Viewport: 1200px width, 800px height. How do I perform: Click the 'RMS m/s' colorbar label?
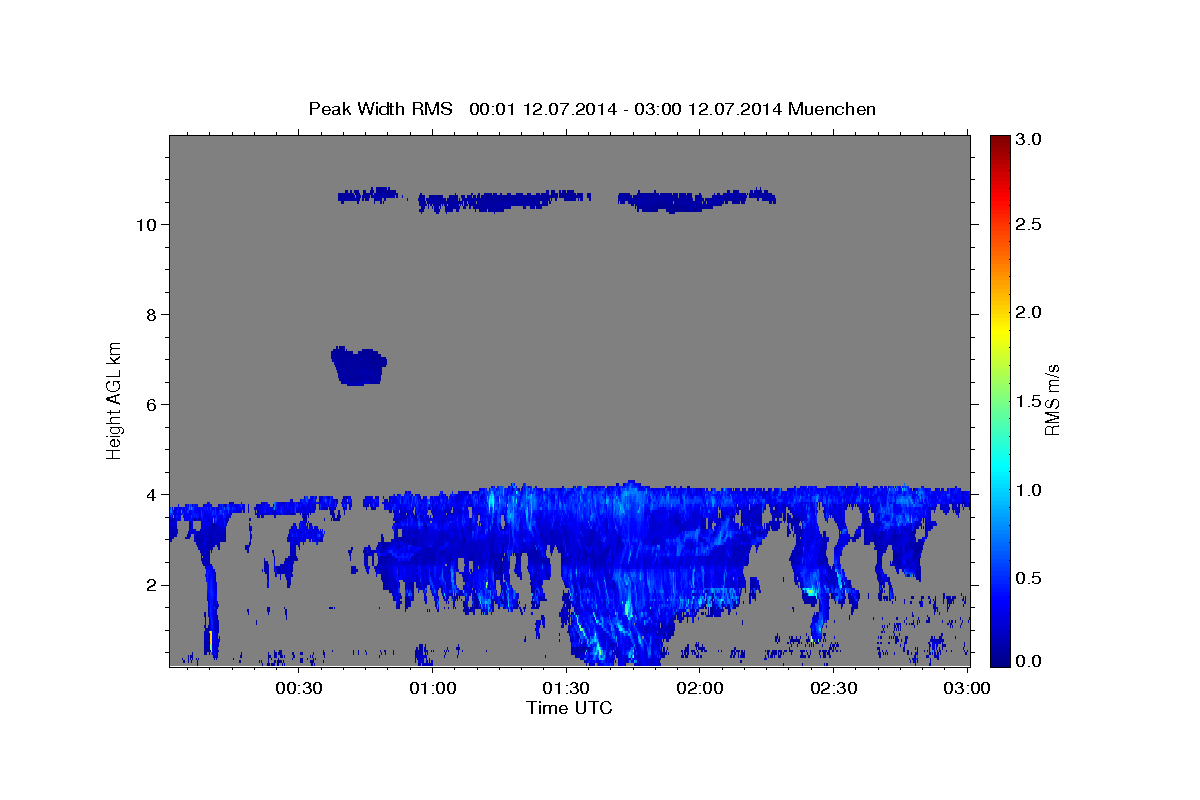click(x=1052, y=400)
